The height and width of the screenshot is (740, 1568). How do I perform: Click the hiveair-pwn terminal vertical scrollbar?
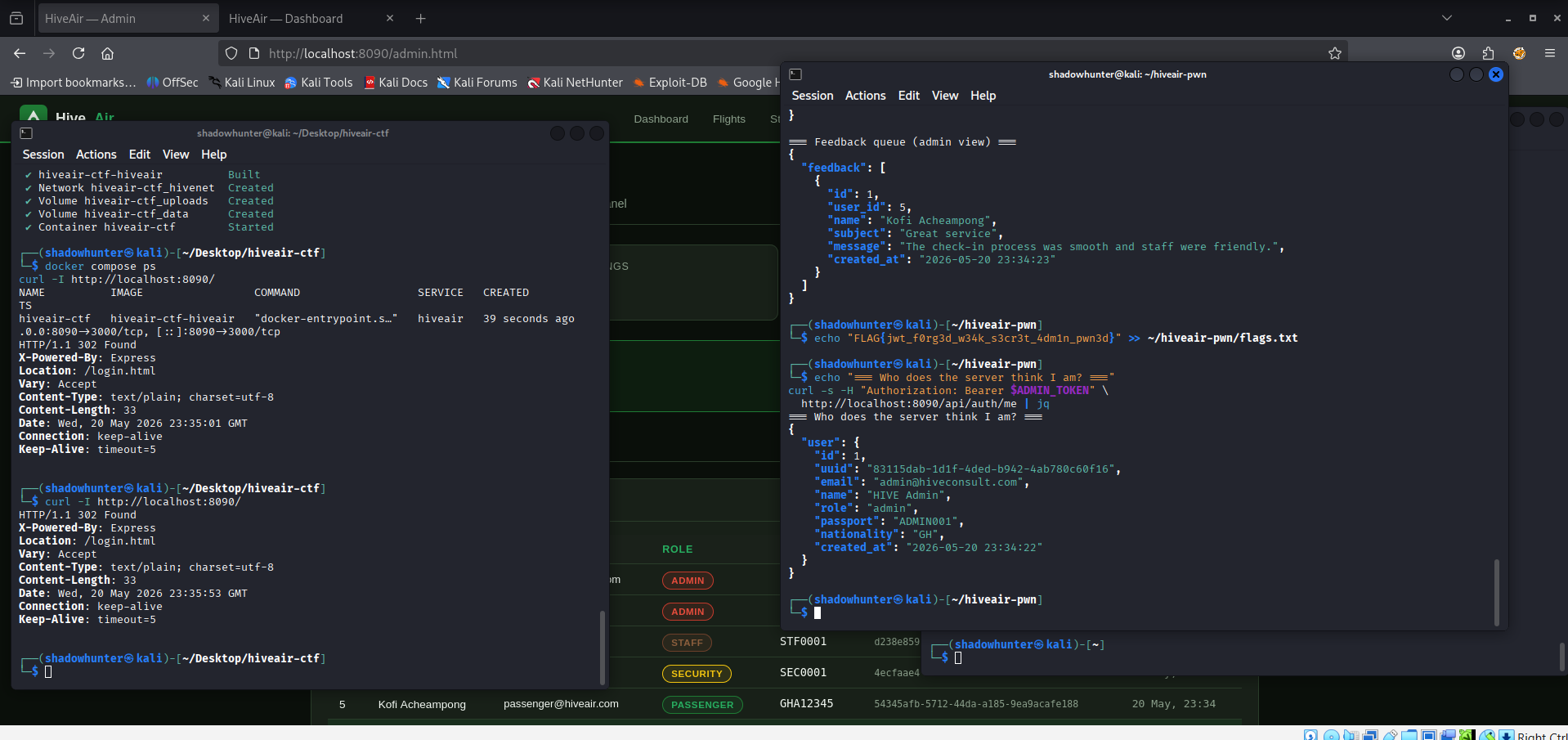pyautogui.click(x=1497, y=592)
